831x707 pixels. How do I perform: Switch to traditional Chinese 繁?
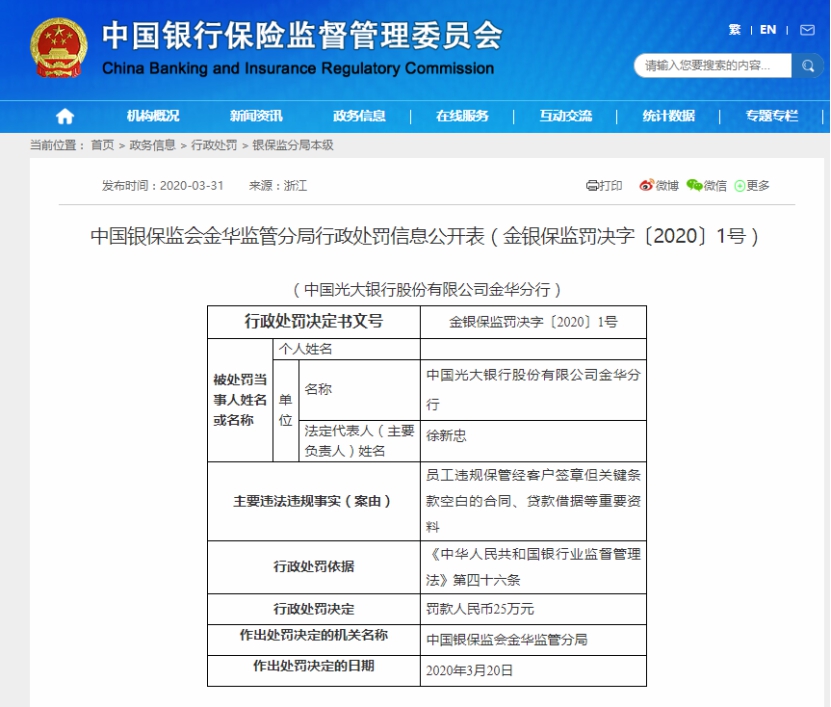click(735, 30)
